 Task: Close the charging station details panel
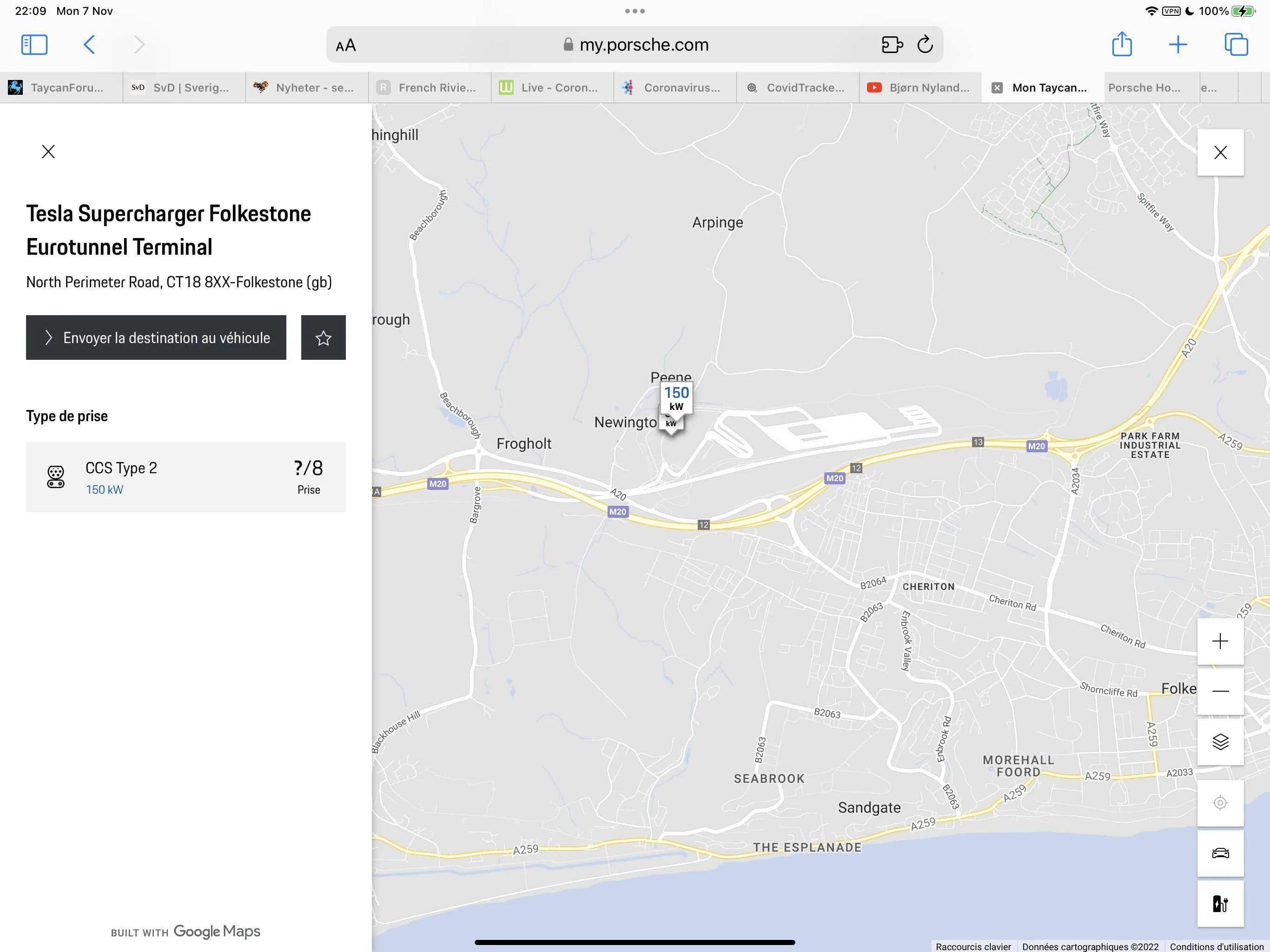pyautogui.click(x=48, y=152)
